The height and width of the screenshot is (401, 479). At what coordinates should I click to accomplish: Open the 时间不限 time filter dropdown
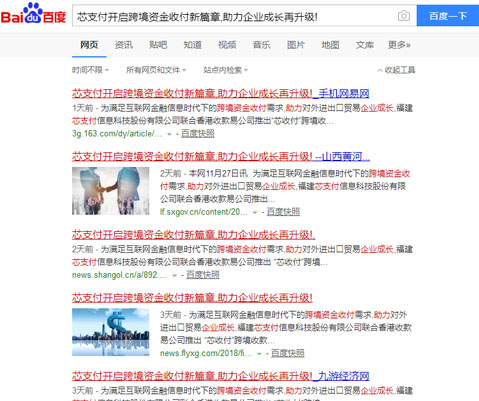coord(90,70)
